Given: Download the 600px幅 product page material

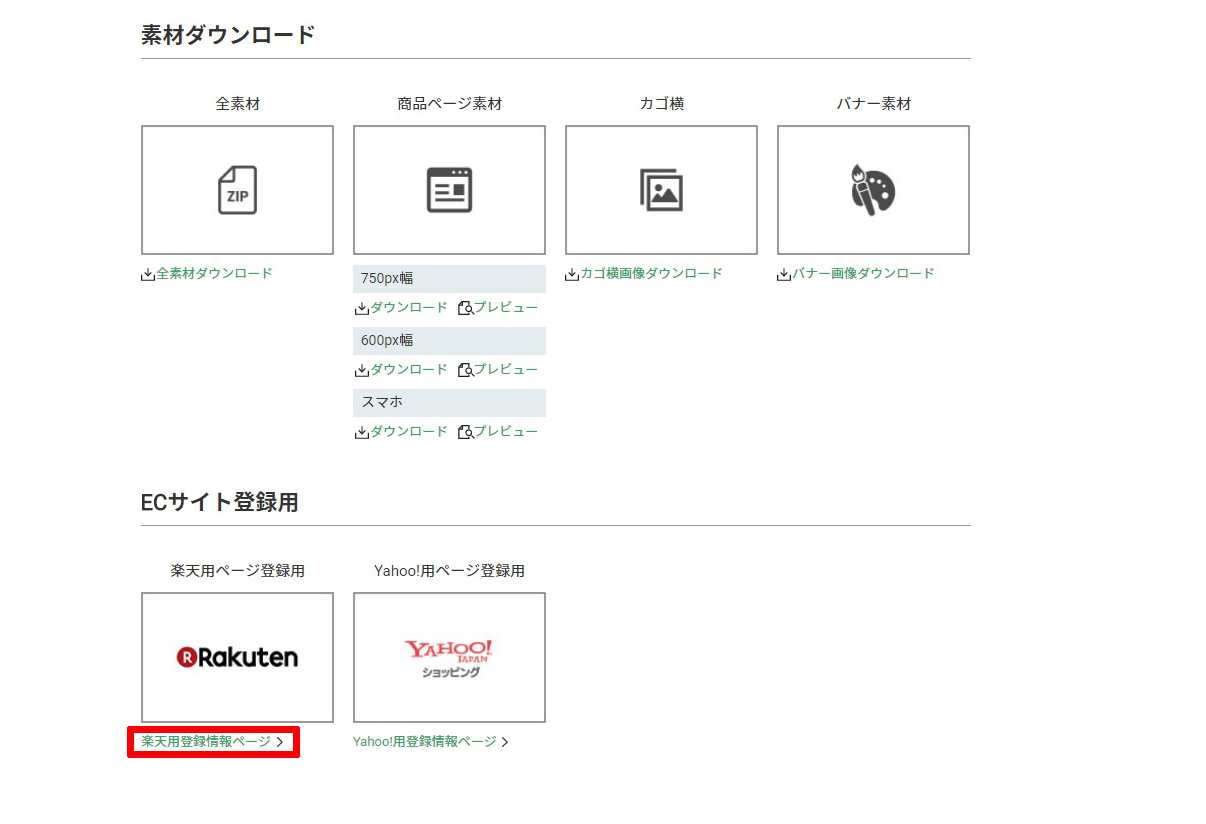Looking at the screenshot, I should (402, 370).
